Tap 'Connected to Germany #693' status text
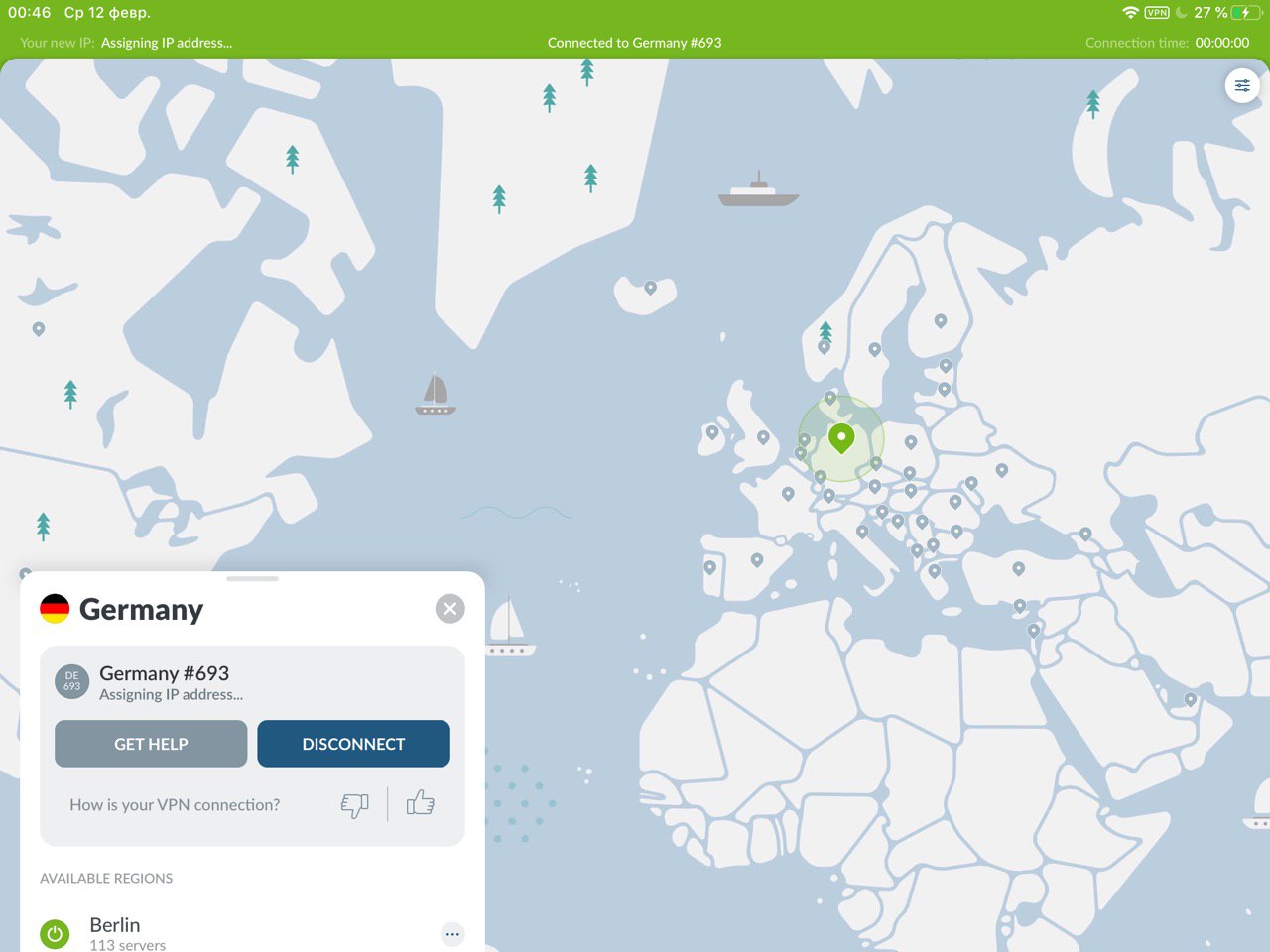The width and height of the screenshot is (1270, 952). [635, 43]
